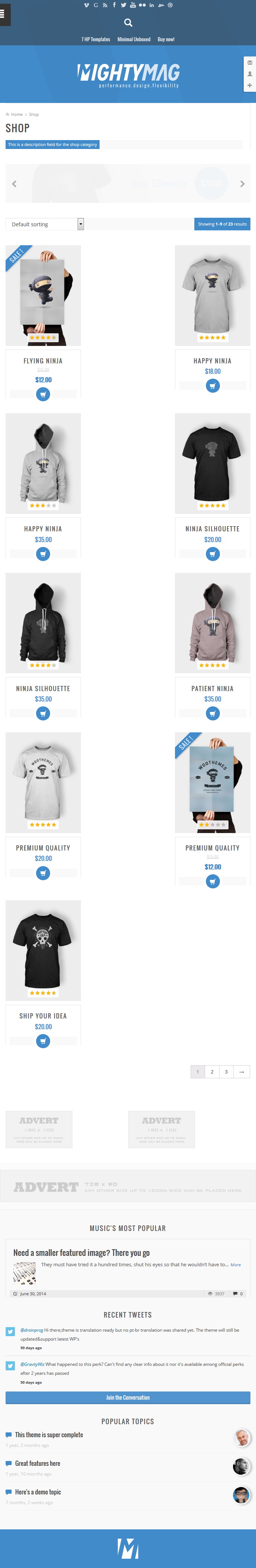
Task: Go to previous slide in product carousel
Action: click(14, 184)
